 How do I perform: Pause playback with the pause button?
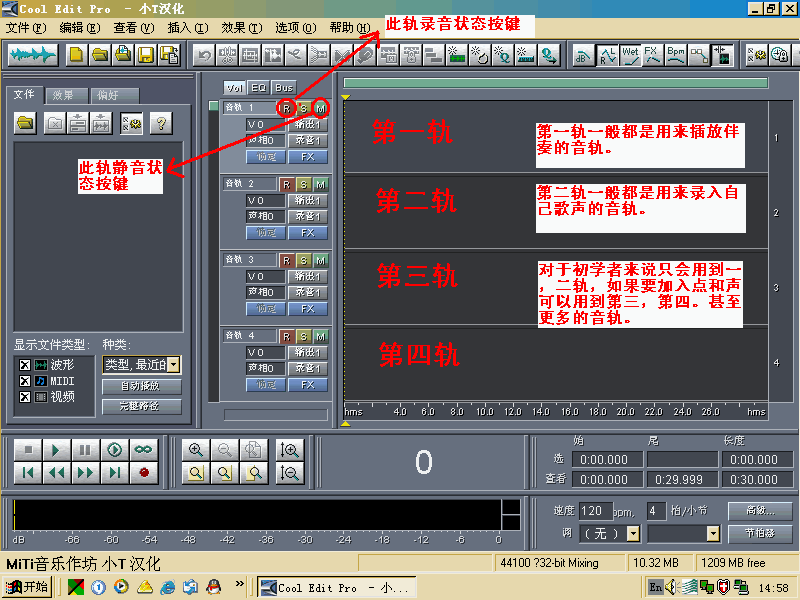point(85,449)
